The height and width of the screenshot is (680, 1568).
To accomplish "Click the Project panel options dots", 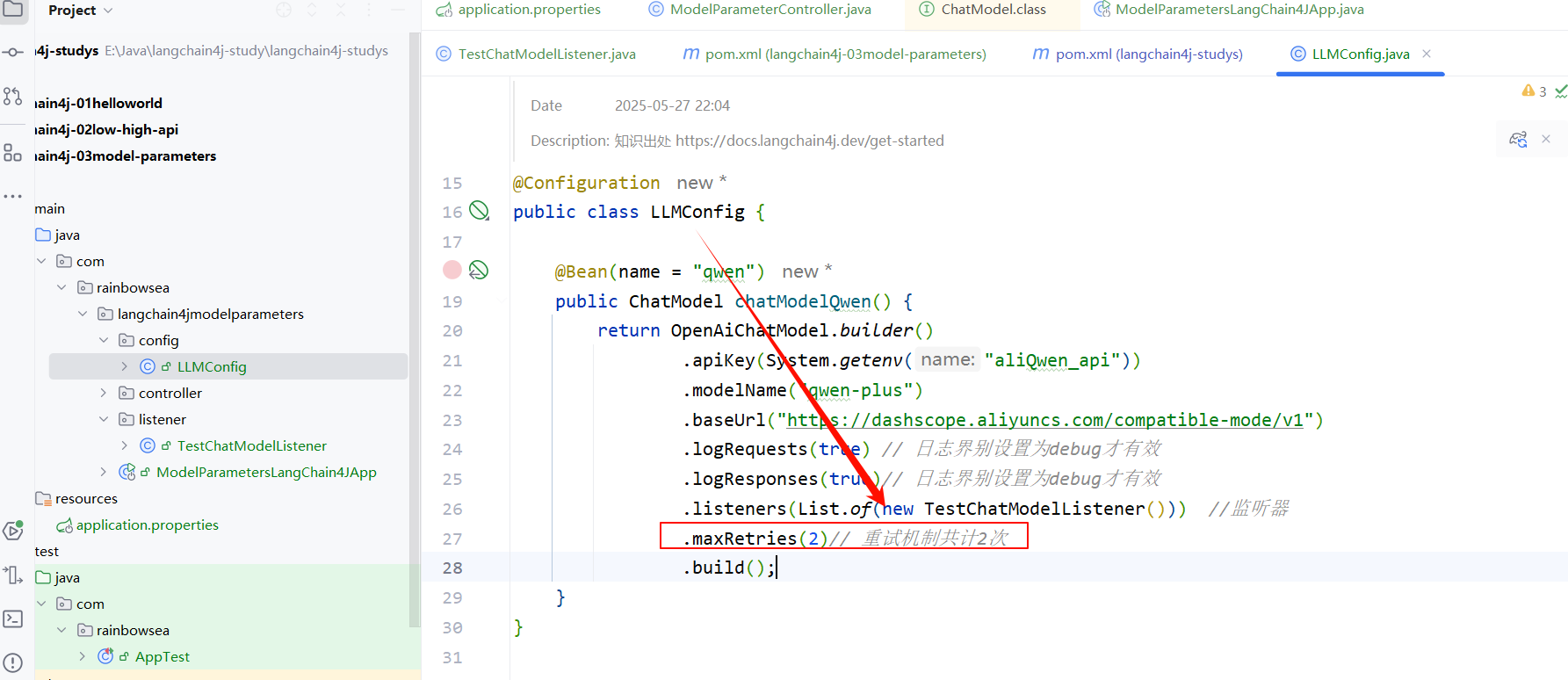I will 369,10.
